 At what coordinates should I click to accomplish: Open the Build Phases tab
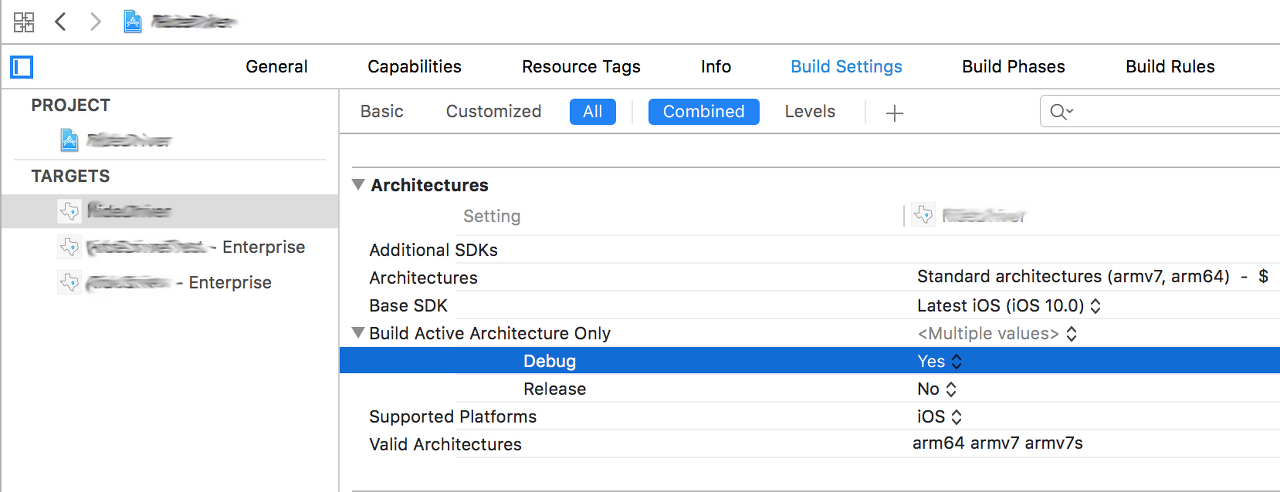pos(1013,67)
